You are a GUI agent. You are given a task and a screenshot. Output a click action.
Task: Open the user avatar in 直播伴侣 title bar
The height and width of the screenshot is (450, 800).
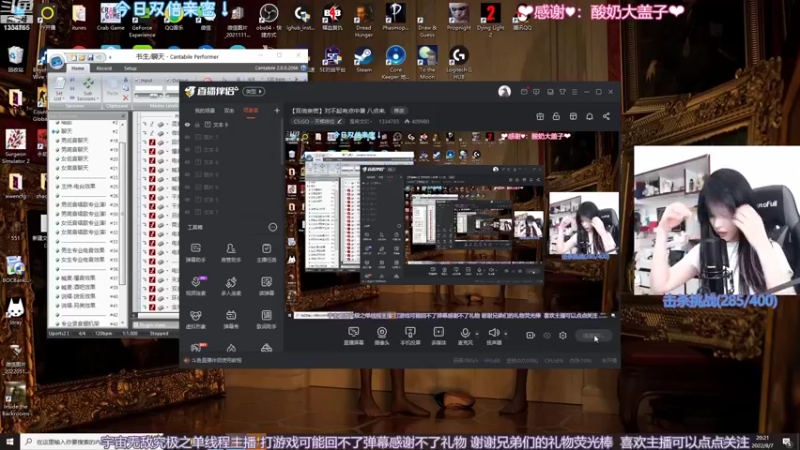tap(504, 91)
